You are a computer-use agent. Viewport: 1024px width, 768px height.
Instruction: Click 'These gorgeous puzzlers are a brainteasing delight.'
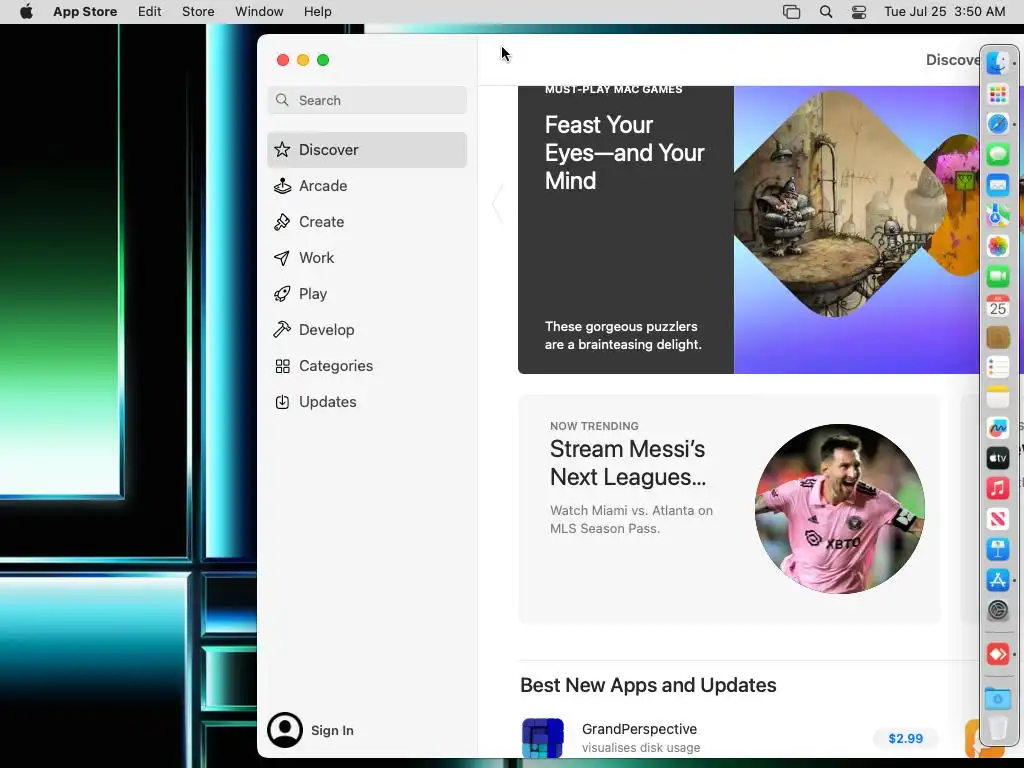point(623,335)
